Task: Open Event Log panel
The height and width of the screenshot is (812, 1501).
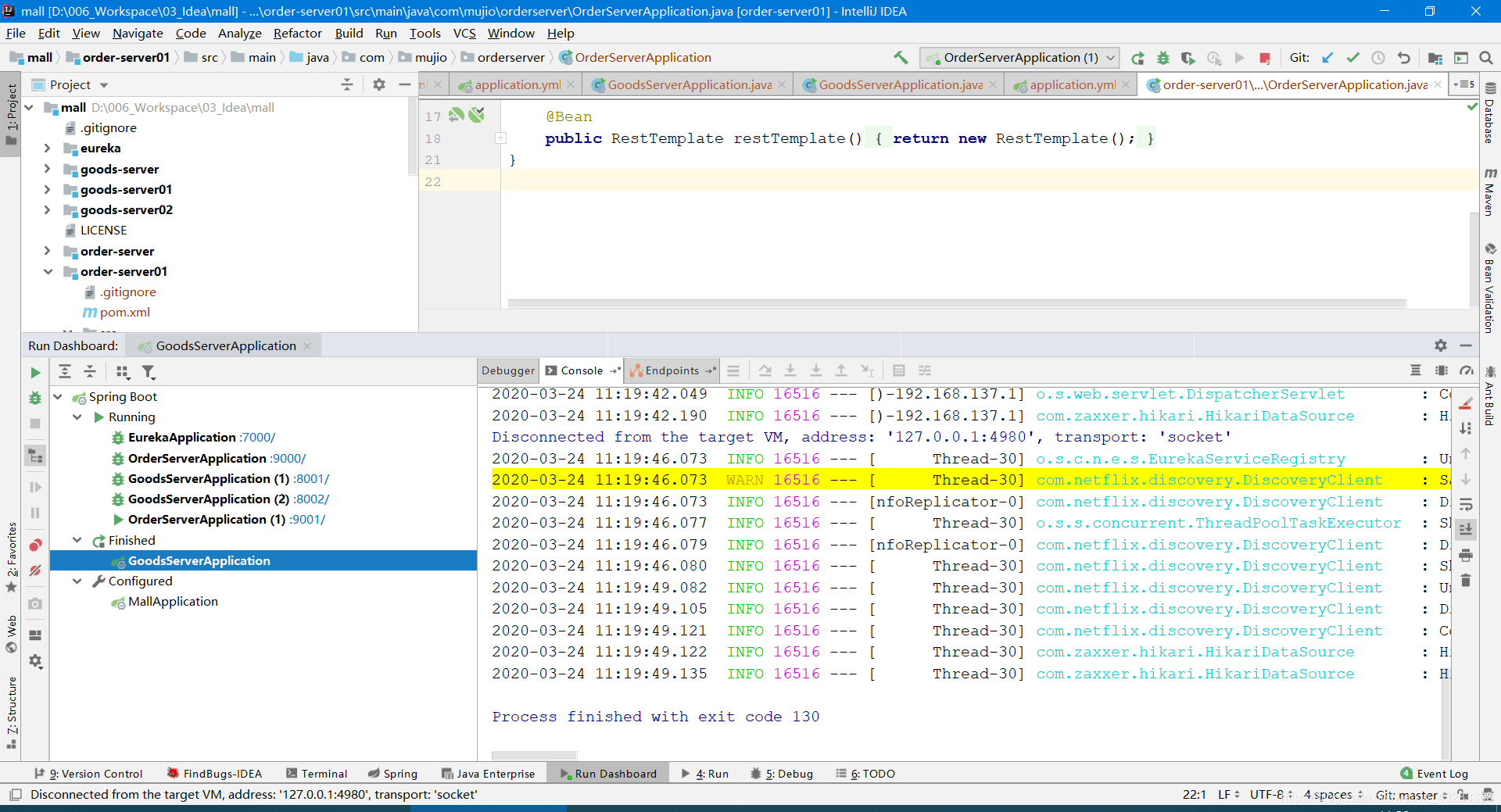Action: [1435, 774]
